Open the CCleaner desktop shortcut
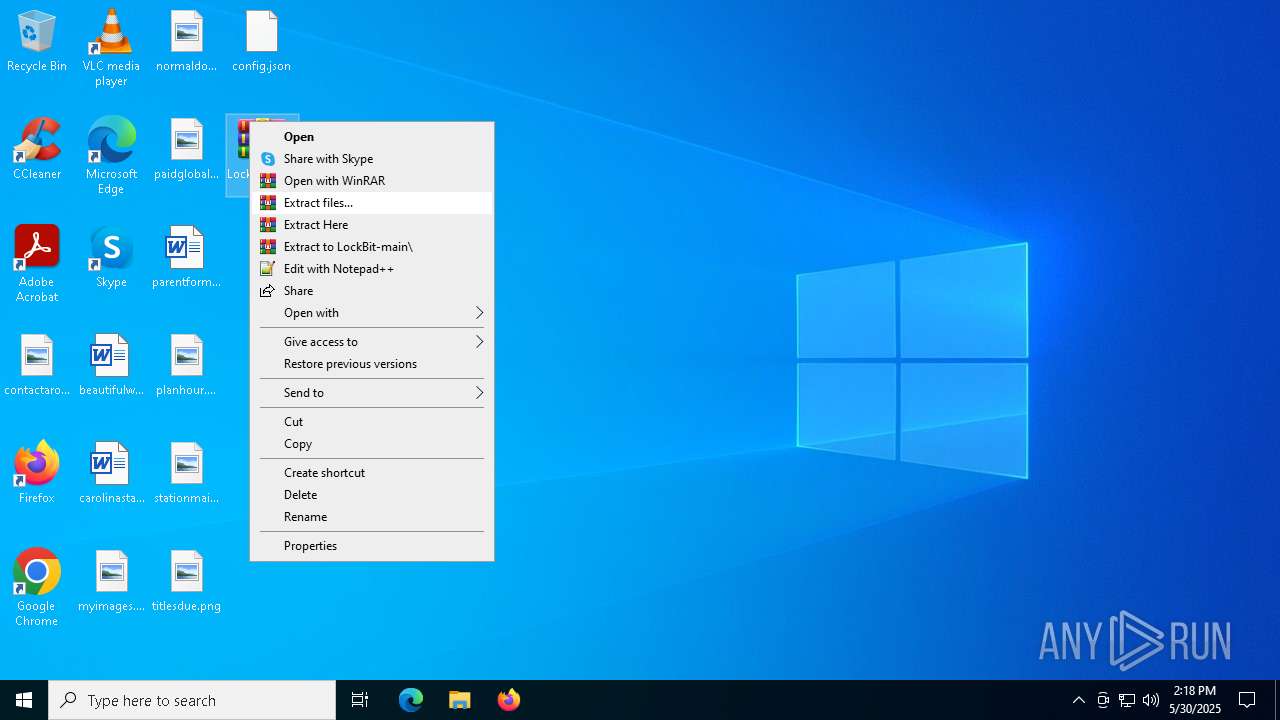1280x720 pixels. point(37,150)
